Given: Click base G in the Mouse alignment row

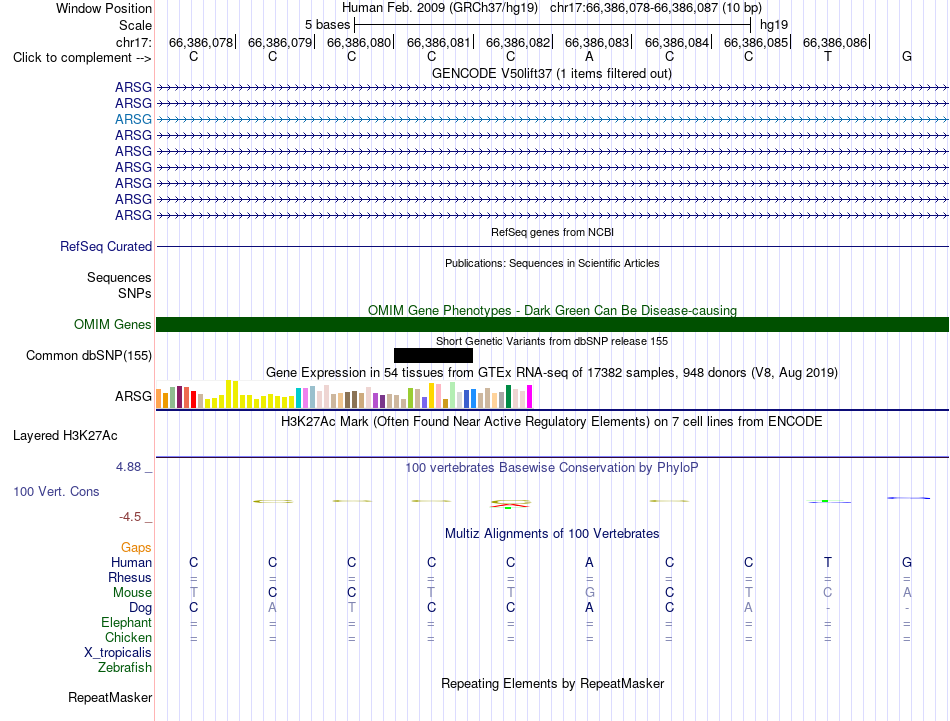Looking at the screenshot, I should pyautogui.click(x=590, y=593).
